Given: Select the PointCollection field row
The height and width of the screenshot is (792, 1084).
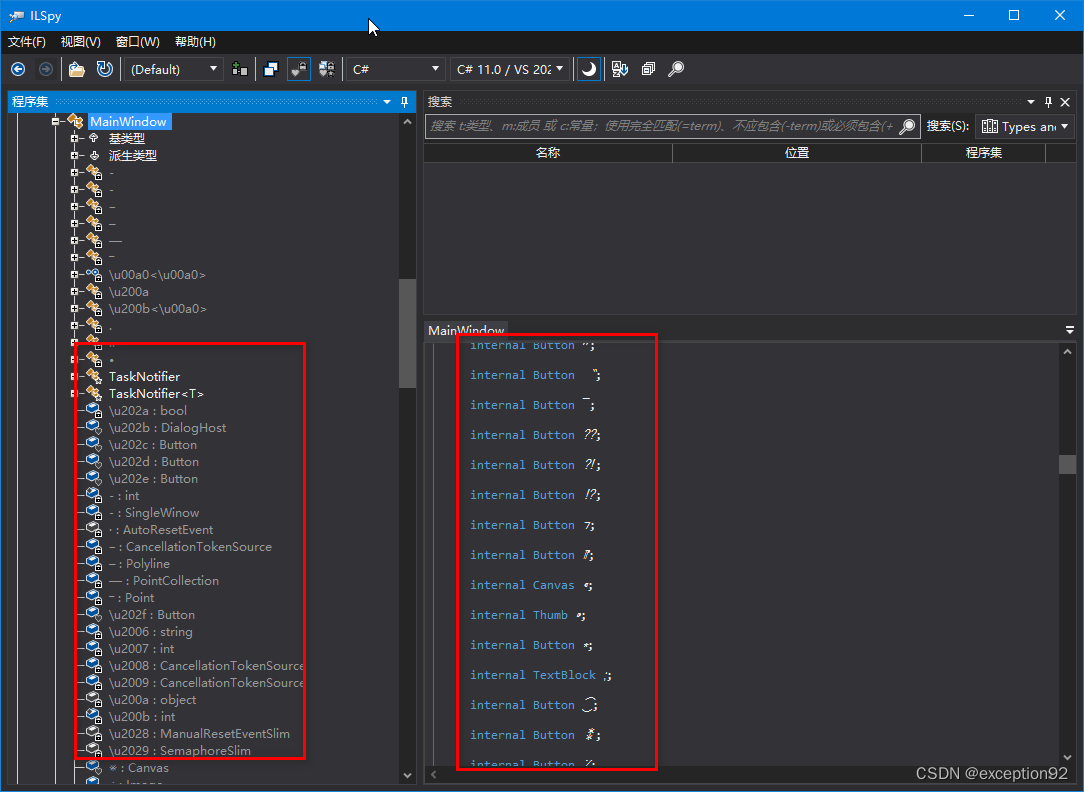Looking at the screenshot, I should tap(164, 581).
